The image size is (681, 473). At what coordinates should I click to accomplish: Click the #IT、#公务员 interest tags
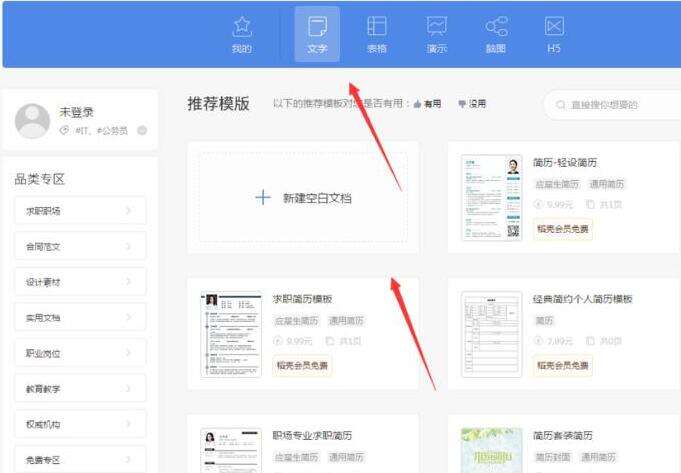tap(102, 131)
